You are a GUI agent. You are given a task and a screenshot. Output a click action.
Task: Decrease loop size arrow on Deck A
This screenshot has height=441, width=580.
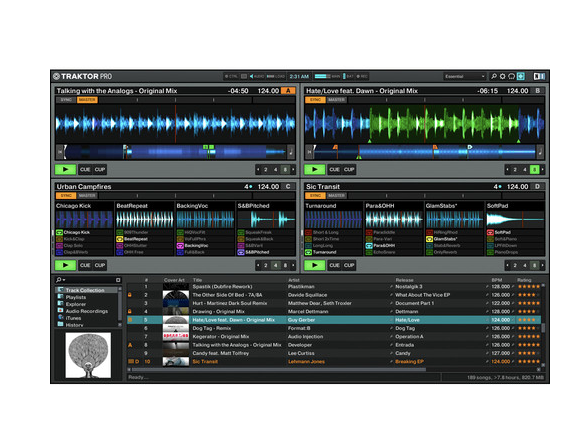[x=258, y=169]
